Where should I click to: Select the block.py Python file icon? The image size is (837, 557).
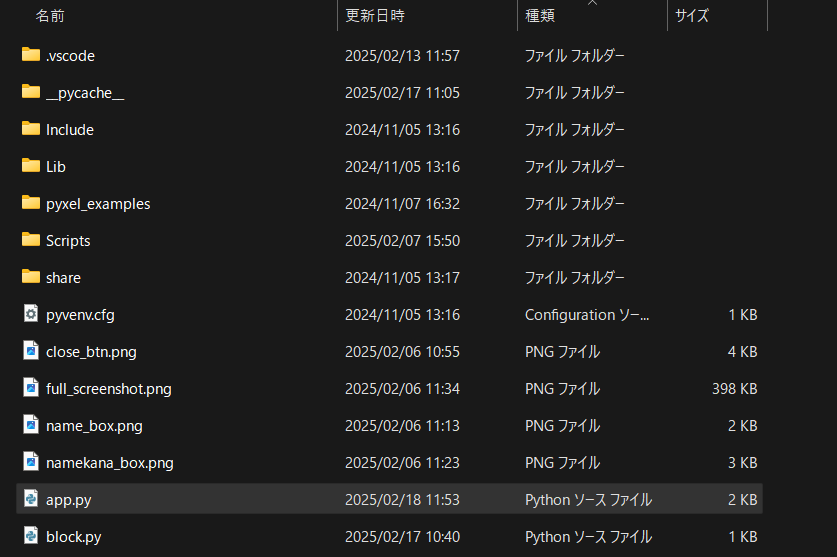pos(30,536)
